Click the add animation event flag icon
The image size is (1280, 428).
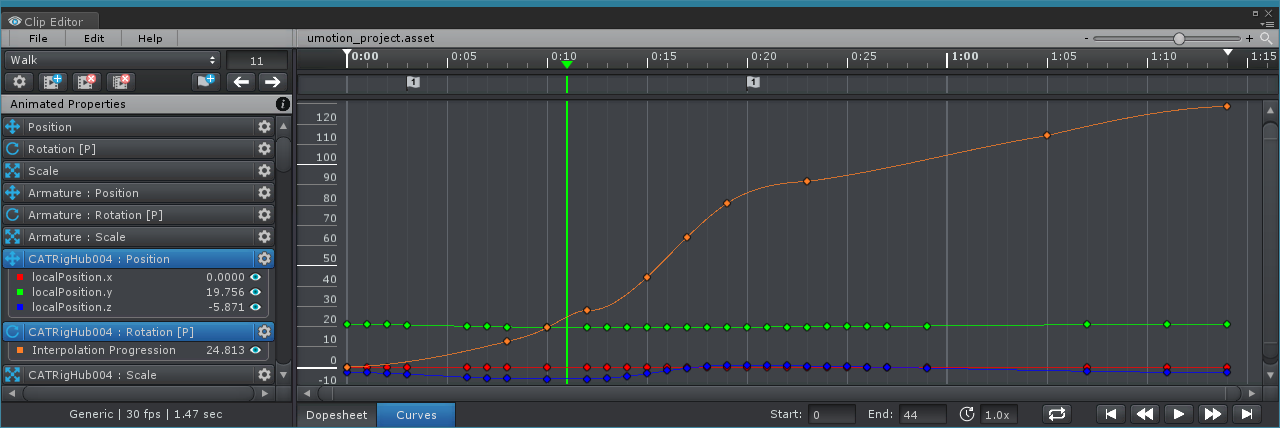click(x=206, y=82)
